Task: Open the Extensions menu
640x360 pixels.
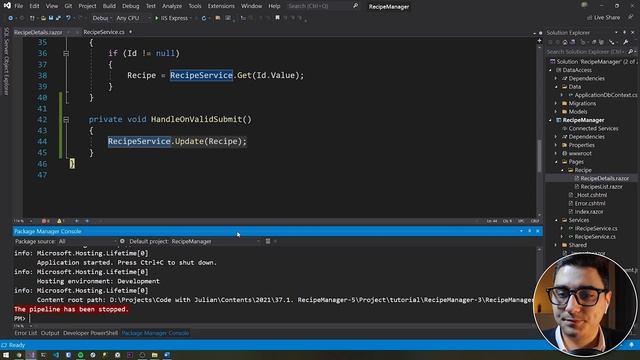Action: [221, 6]
